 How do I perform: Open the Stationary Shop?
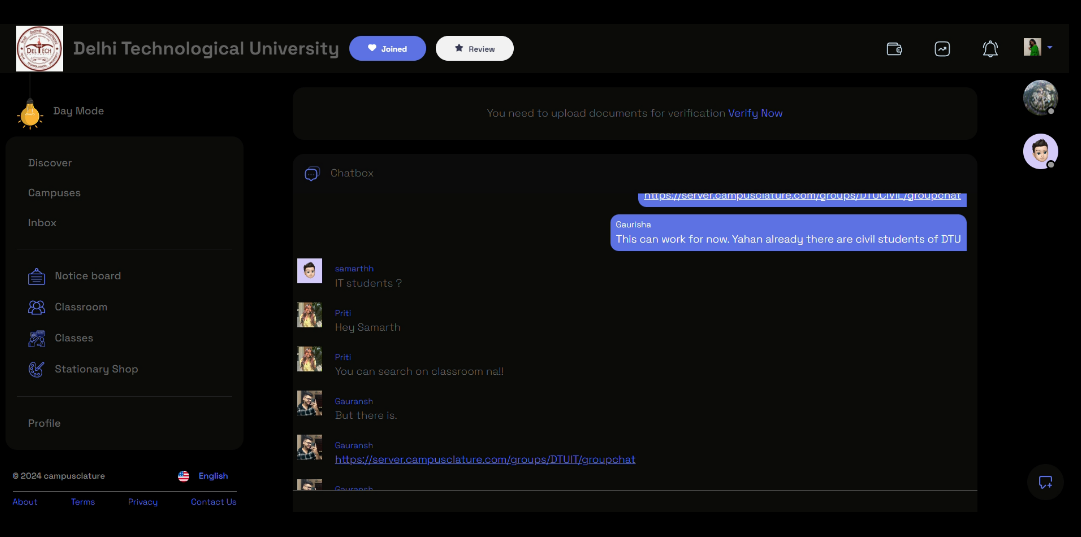97,369
